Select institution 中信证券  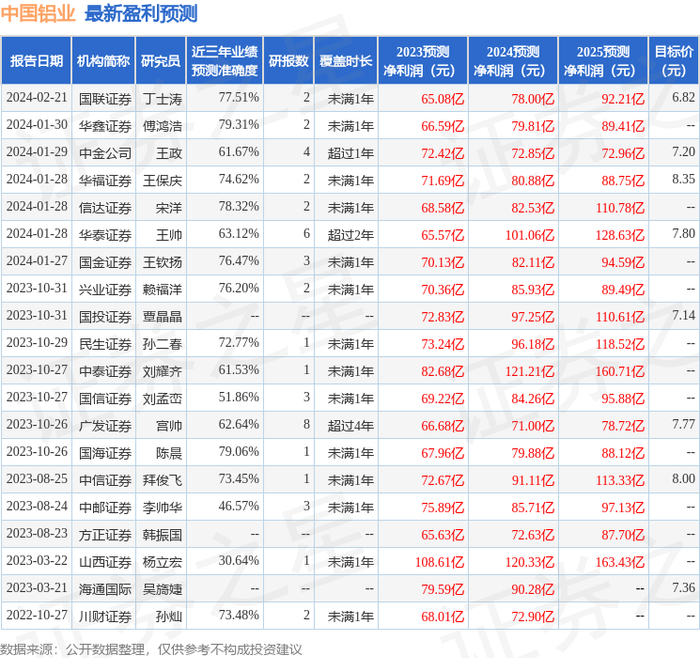(x=105, y=480)
